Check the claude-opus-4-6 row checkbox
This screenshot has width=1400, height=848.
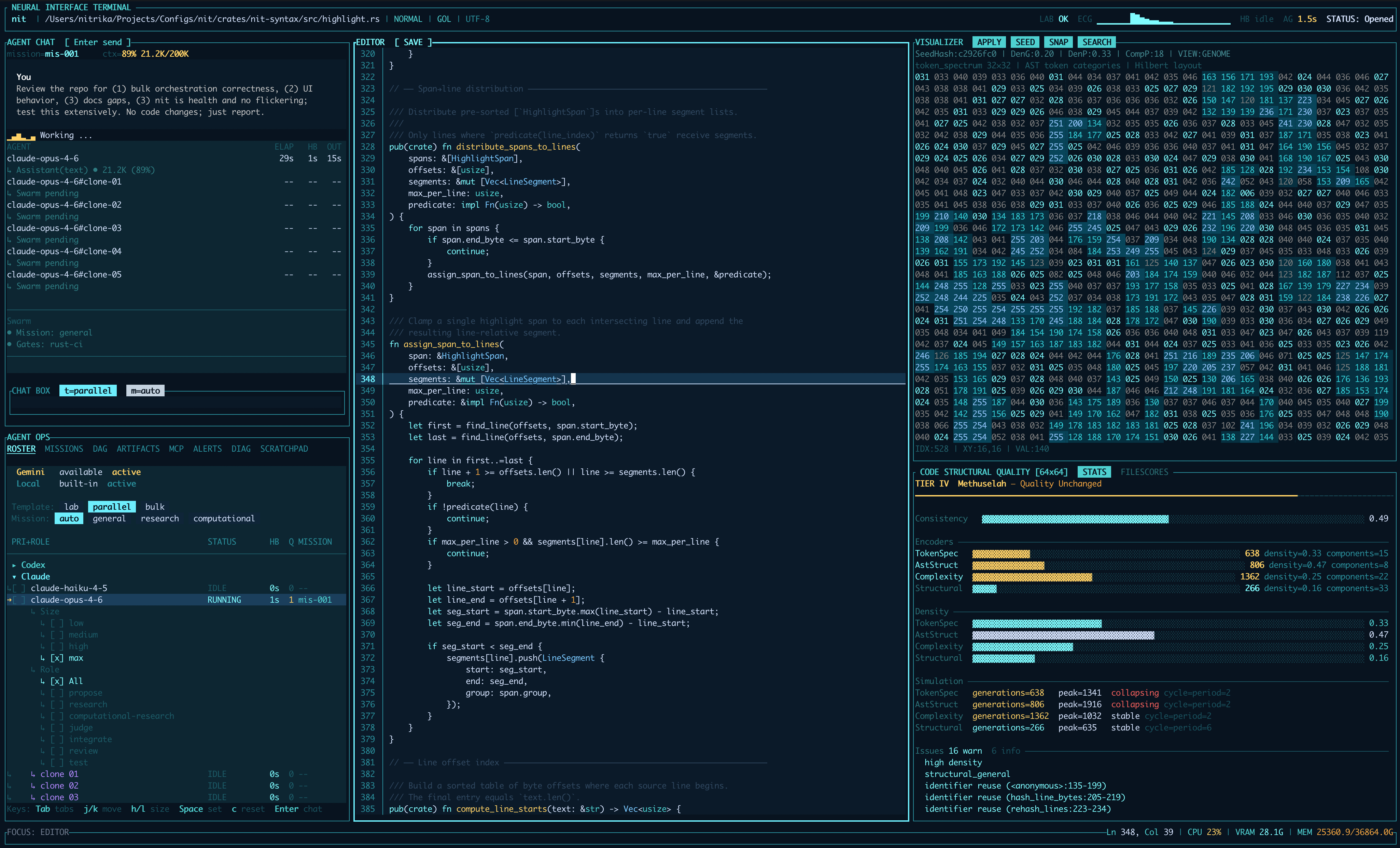tap(19, 600)
